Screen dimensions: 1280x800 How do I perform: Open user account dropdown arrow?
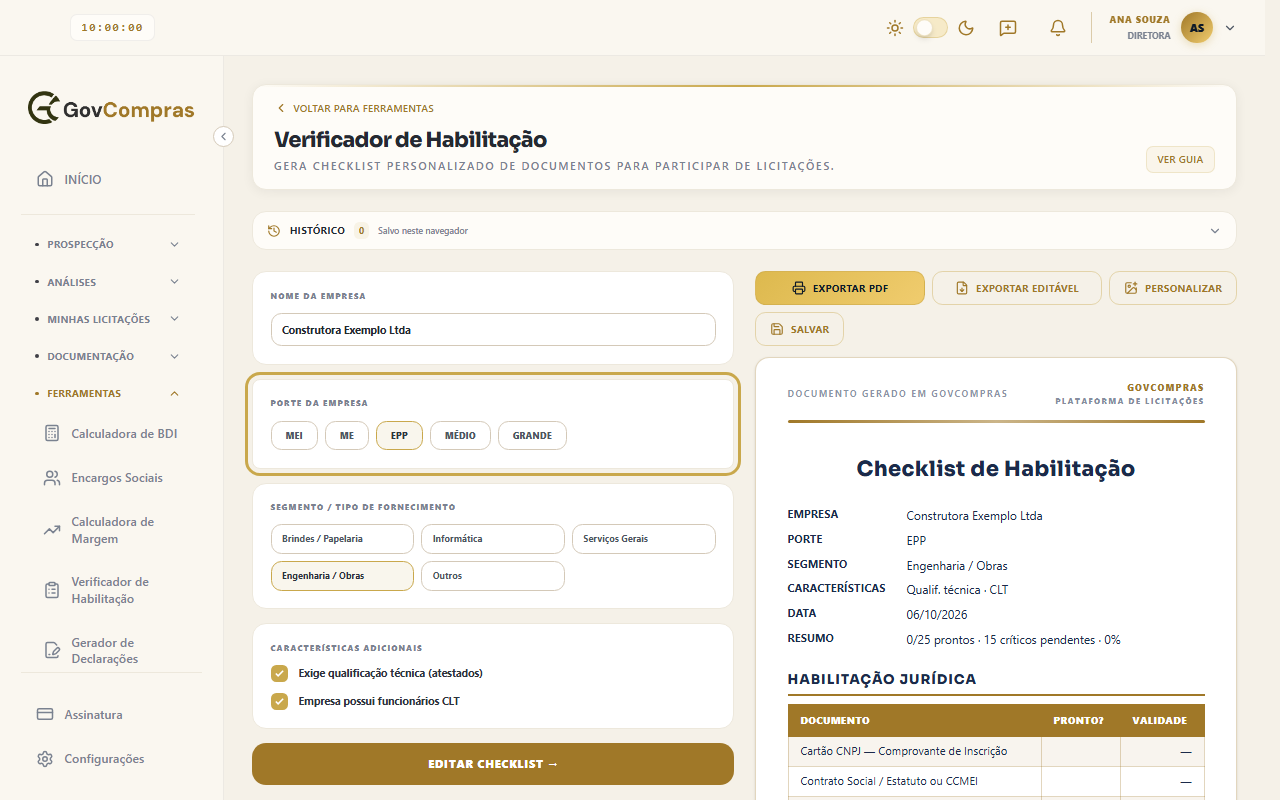click(1230, 28)
